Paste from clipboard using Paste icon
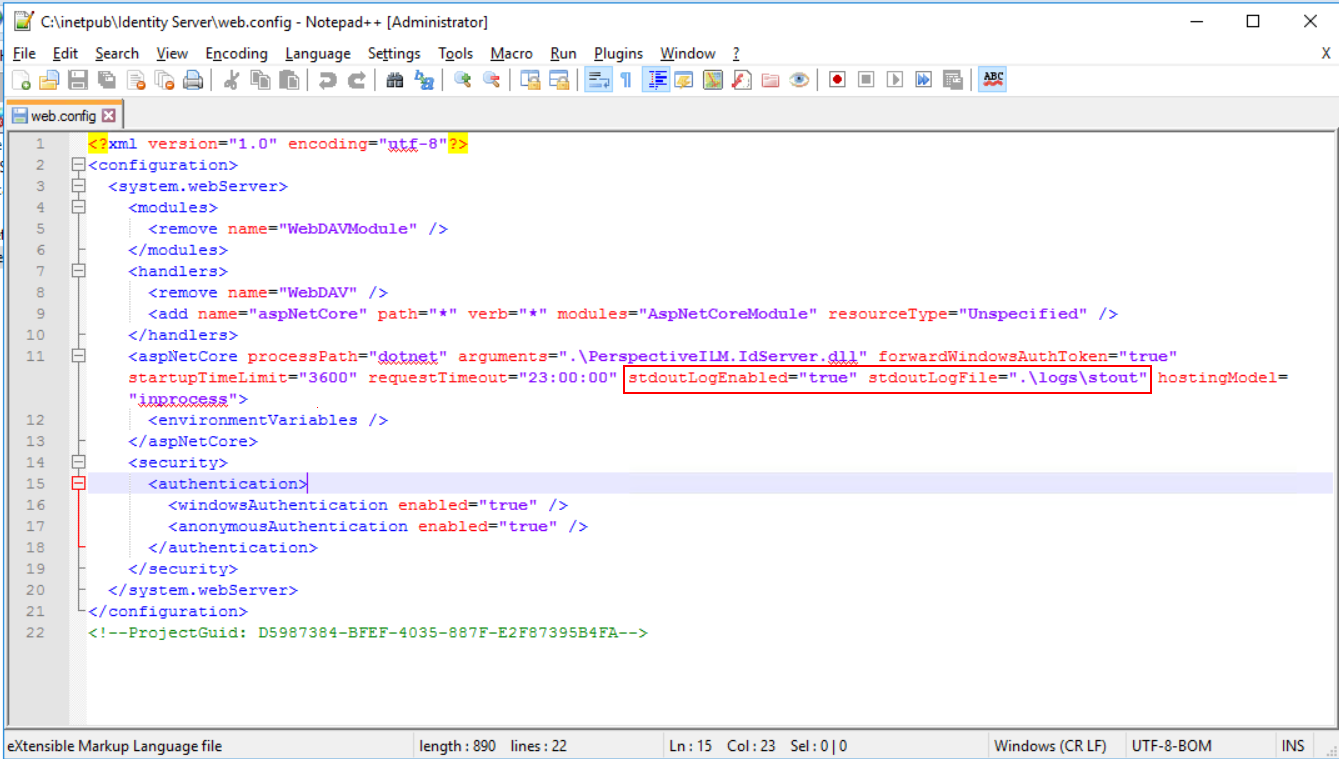The image size is (1339, 759). pos(289,81)
